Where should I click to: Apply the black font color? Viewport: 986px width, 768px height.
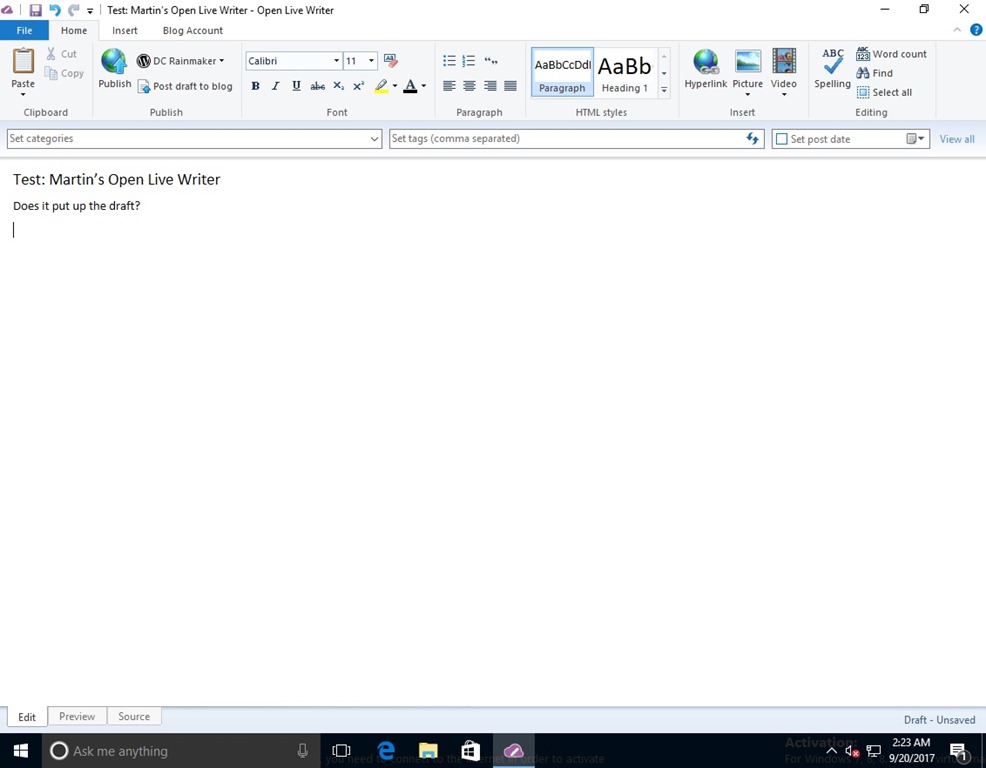coord(410,86)
